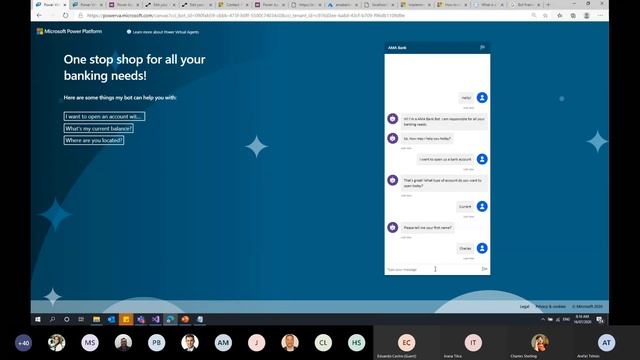640x360 pixels.
Task: Click user message 'Charles' in chat
Action: (x=465, y=248)
